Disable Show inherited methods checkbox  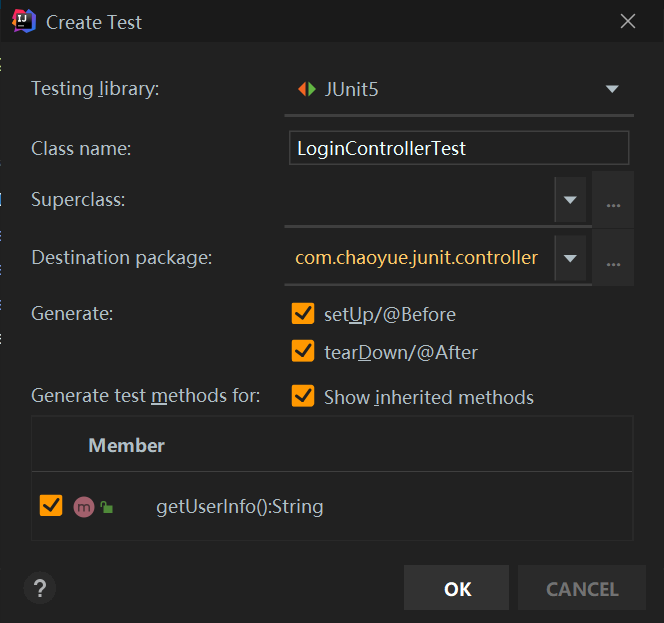click(x=303, y=397)
